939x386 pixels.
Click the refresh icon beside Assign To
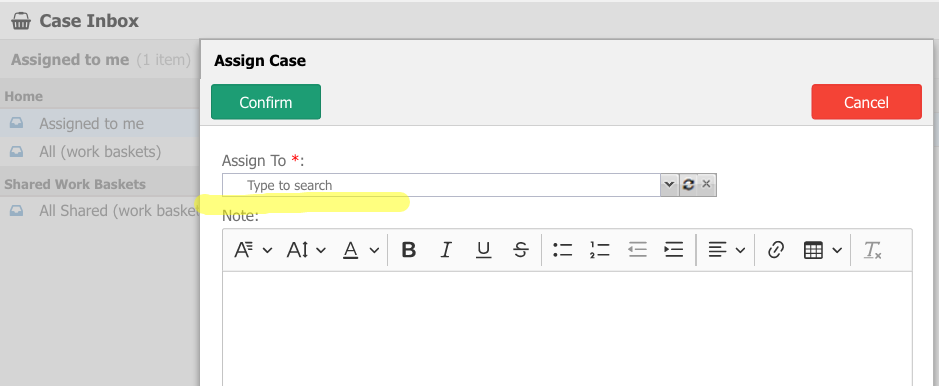[x=688, y=185]
